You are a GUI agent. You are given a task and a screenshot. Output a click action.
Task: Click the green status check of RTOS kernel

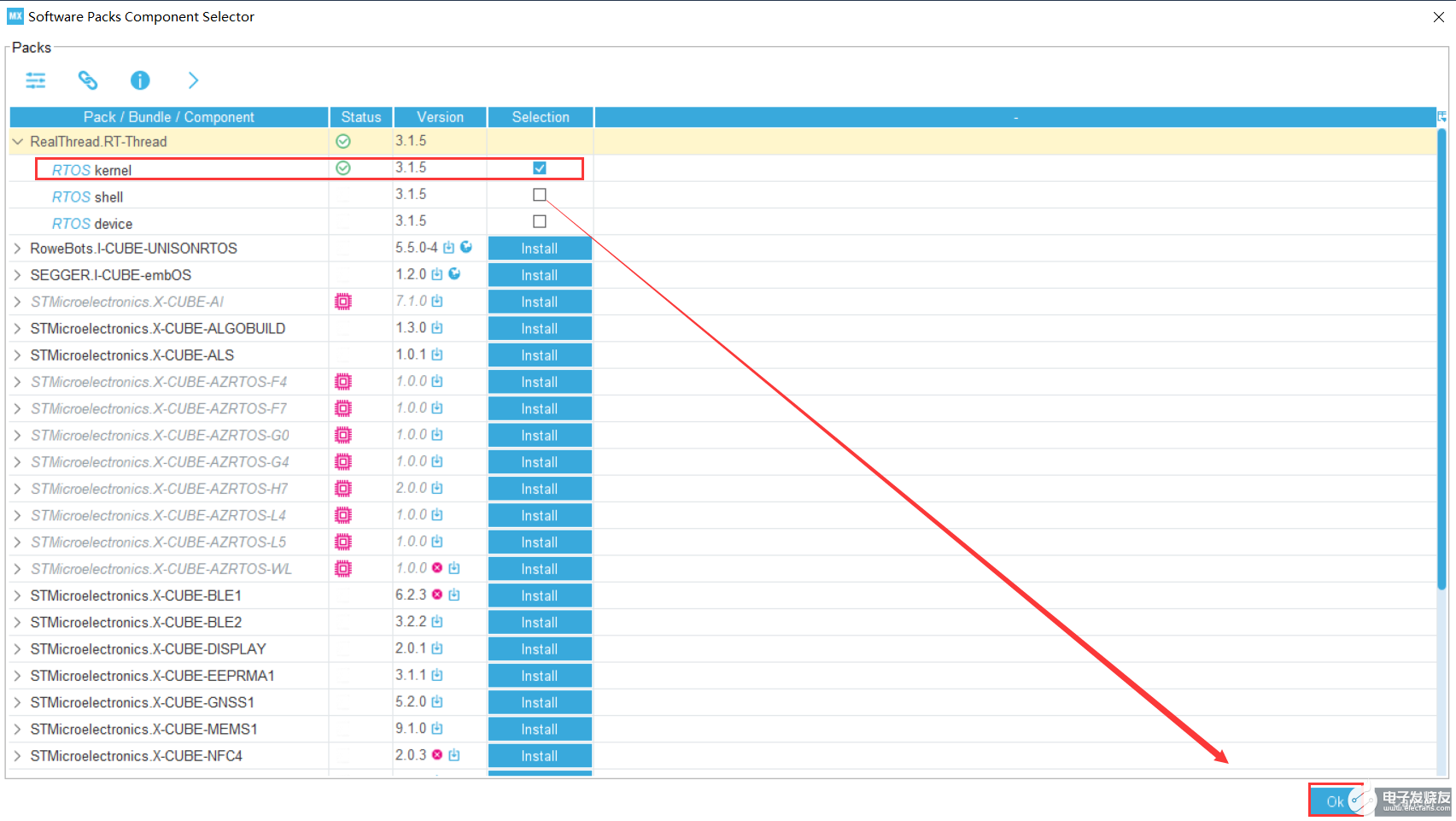342,167
